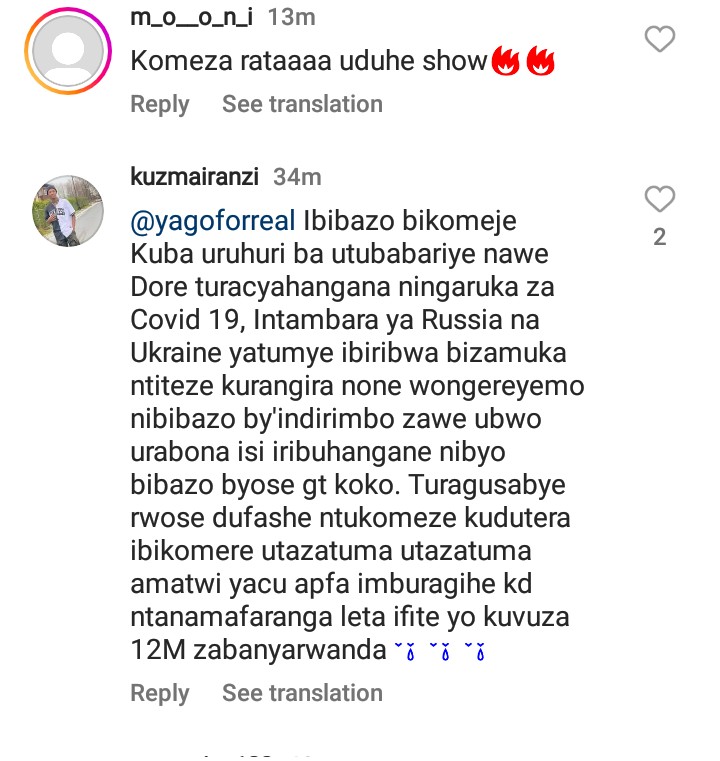The image size is (720, 761).
Task: Open the m_o__o_n_i username profile
Action: (x=192, y=17)
